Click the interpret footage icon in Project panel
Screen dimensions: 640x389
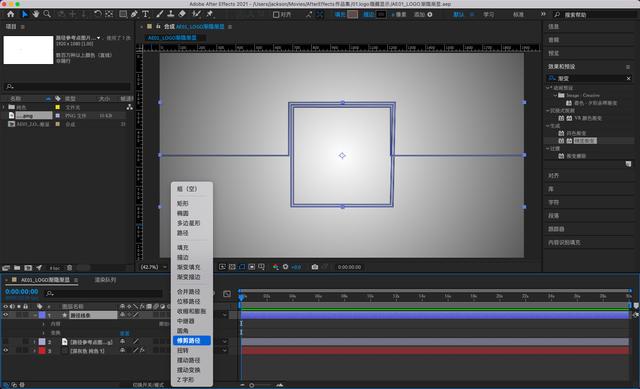(x=6, y=268)
